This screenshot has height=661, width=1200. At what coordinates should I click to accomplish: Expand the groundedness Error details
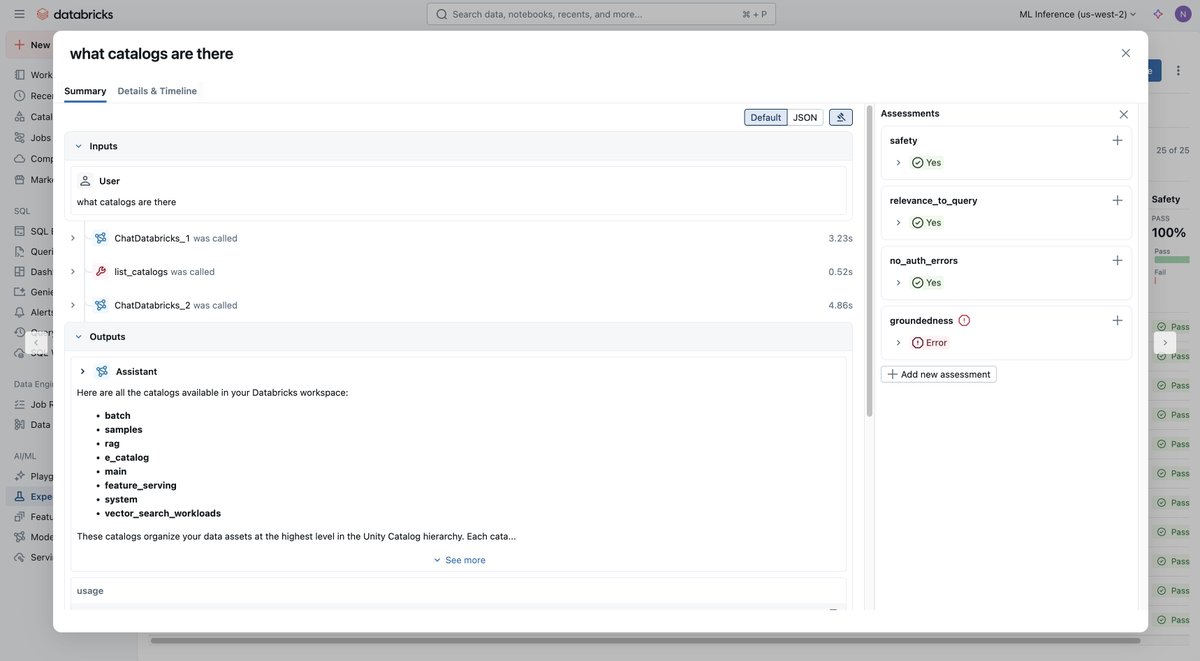coord(898,342)
